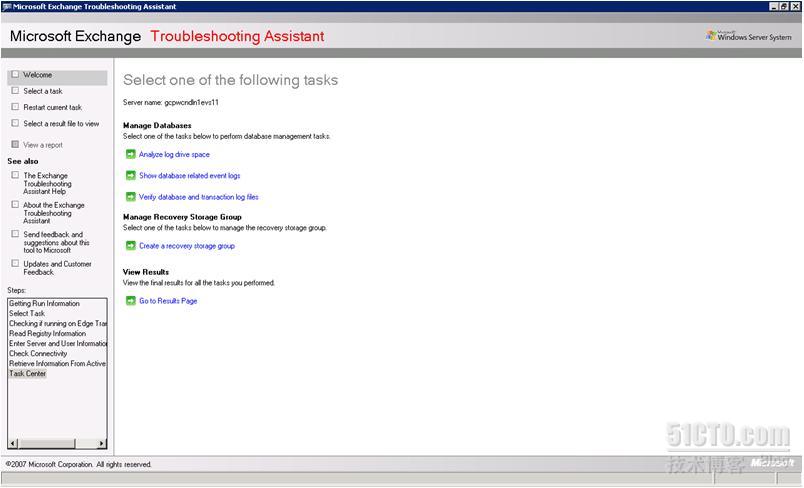Close the Troubleshooting Assistant window
Viewport: 804px width, 488px height.
(x=795, y=7)
